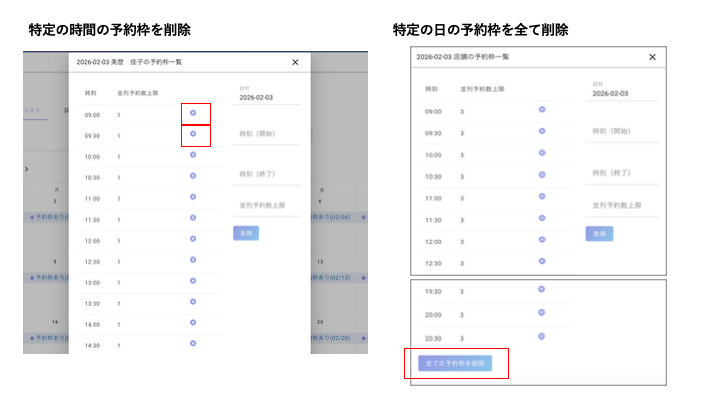Click 全ての予約枠を削除 button
720x405 pixels.
(x=457, y=362)
